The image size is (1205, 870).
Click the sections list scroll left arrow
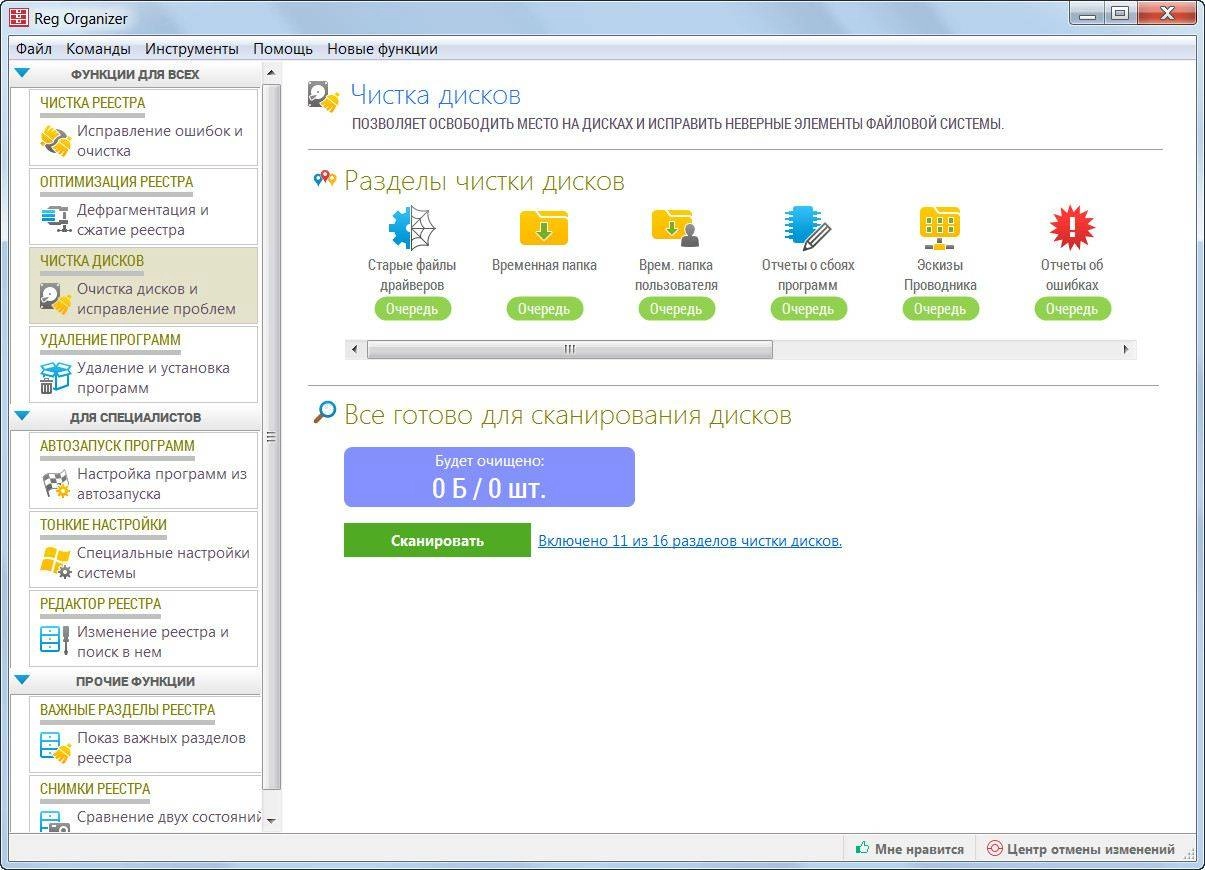coord(355,349)
